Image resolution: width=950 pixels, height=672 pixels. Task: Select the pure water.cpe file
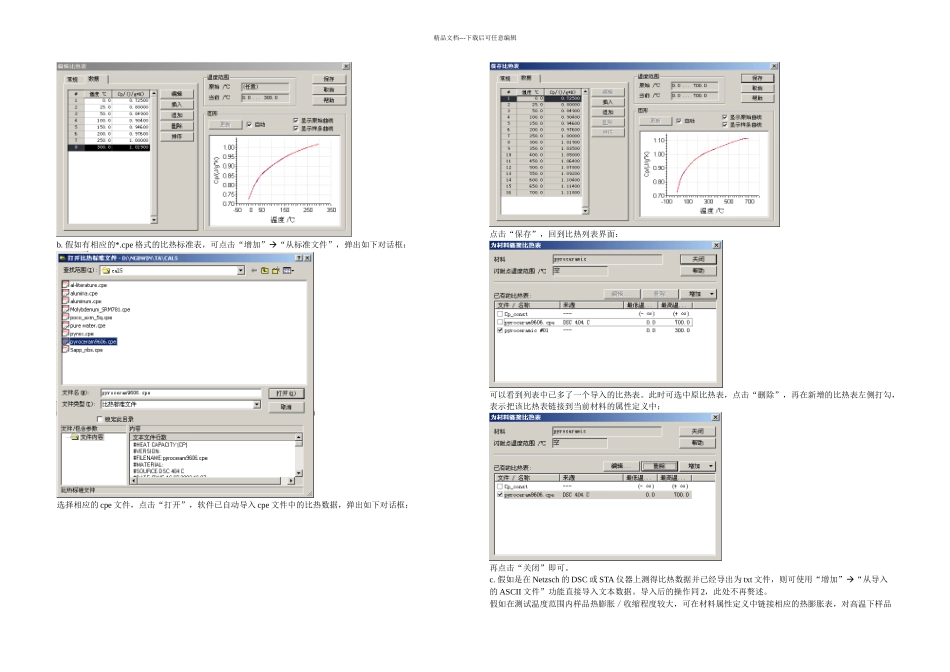click(84, 325)
